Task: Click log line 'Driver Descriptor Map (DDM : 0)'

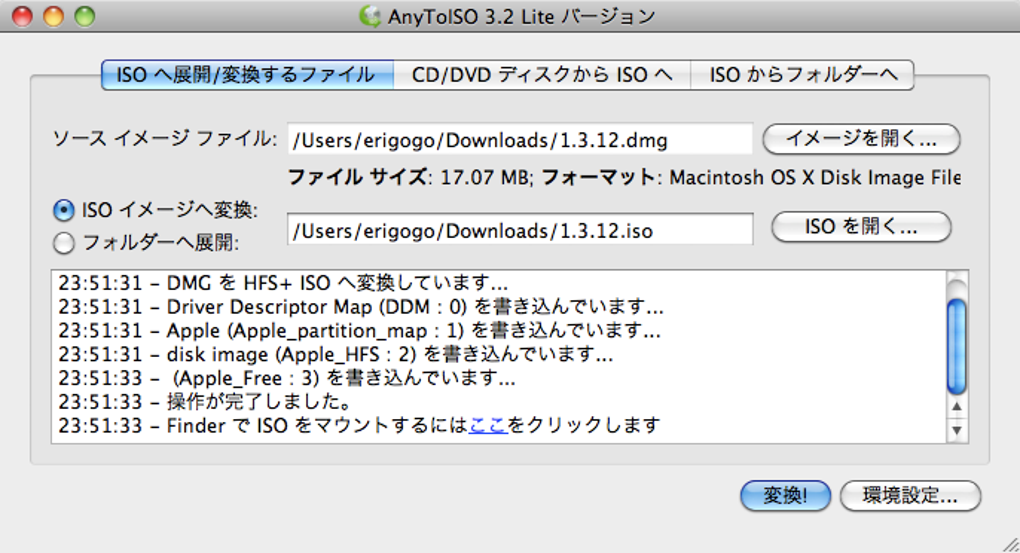Action: (x=361, y=306)
